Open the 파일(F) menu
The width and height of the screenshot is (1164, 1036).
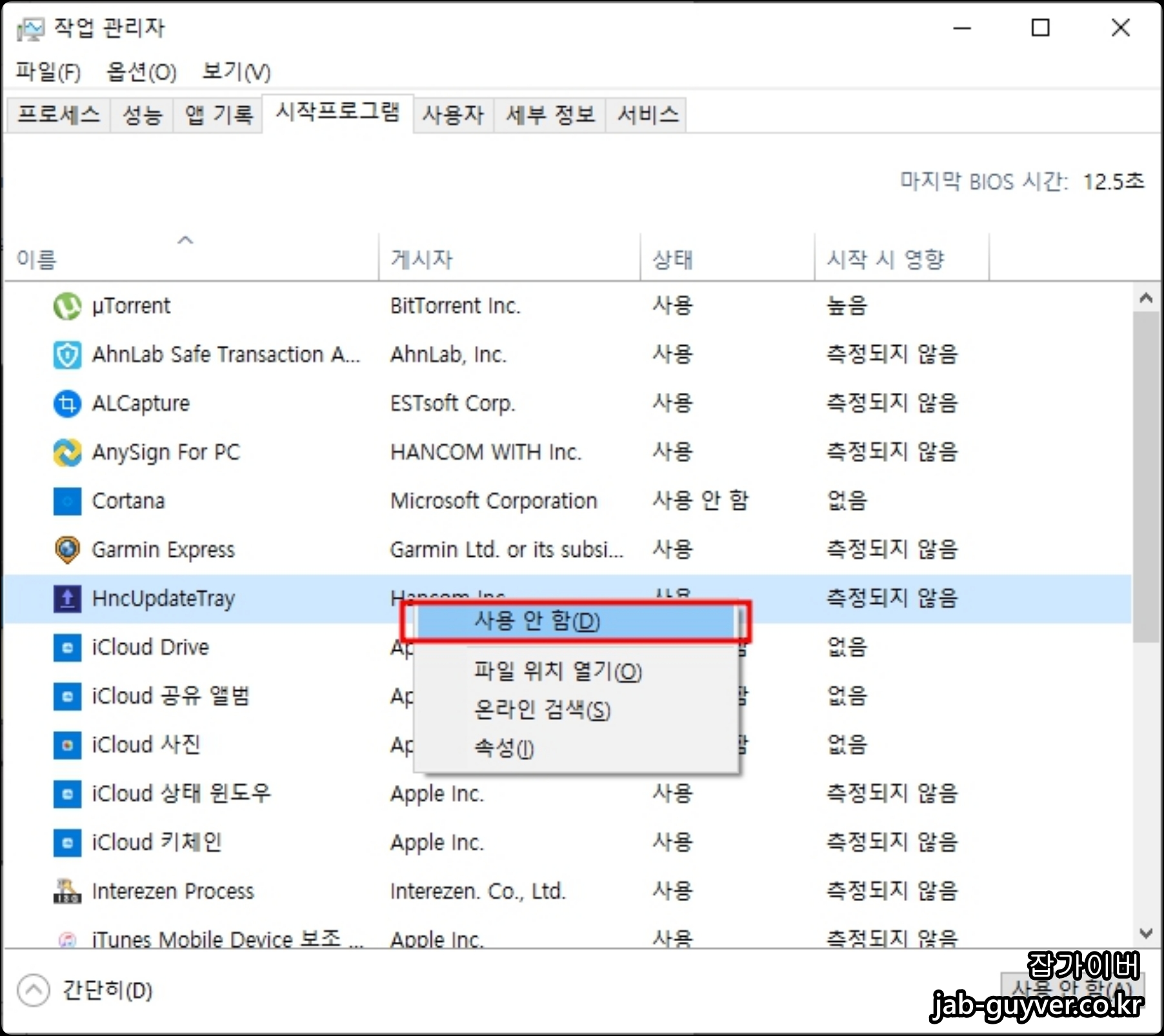click(x=48, y=72)
